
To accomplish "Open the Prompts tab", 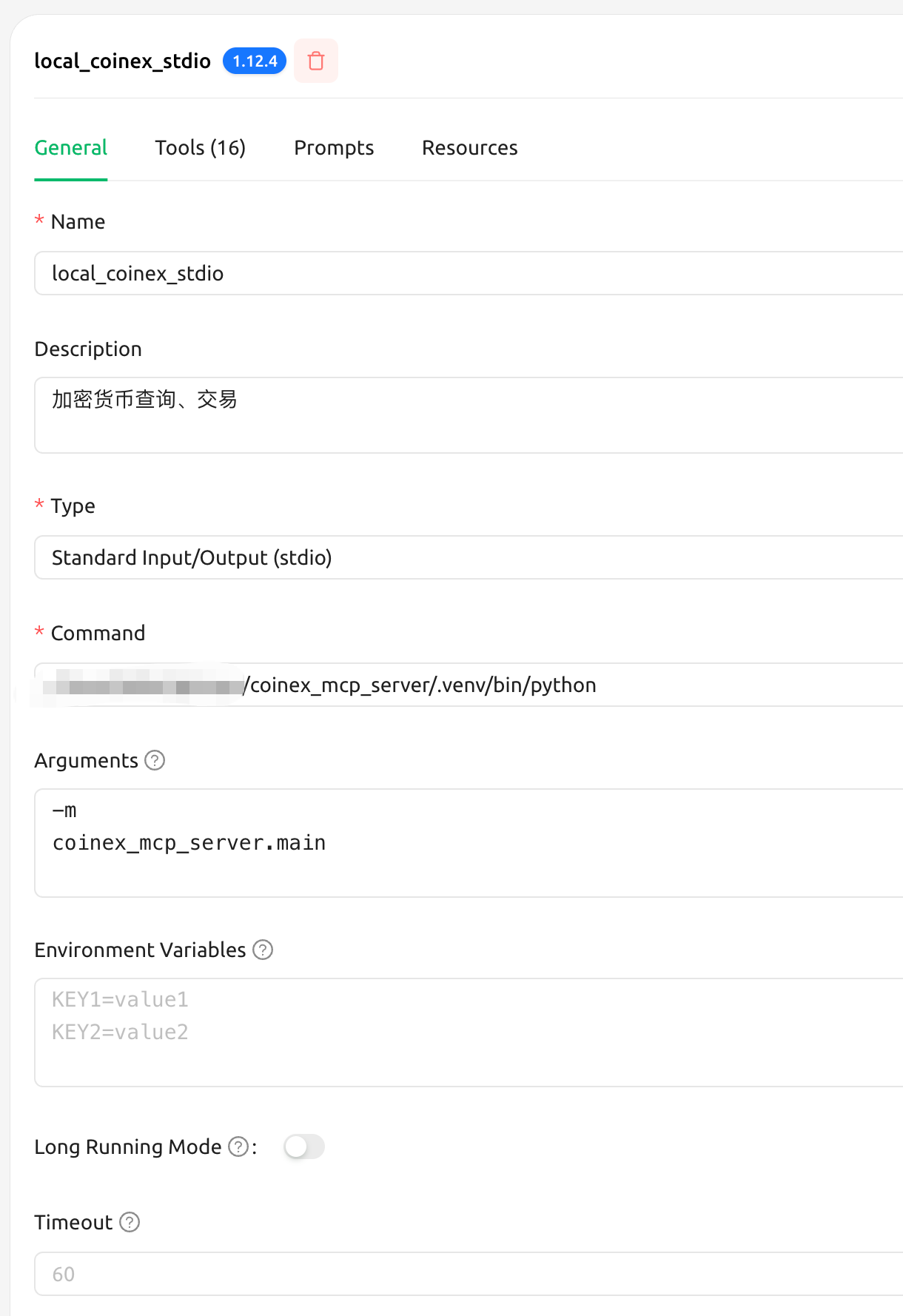I will click(x=334, y=148).
